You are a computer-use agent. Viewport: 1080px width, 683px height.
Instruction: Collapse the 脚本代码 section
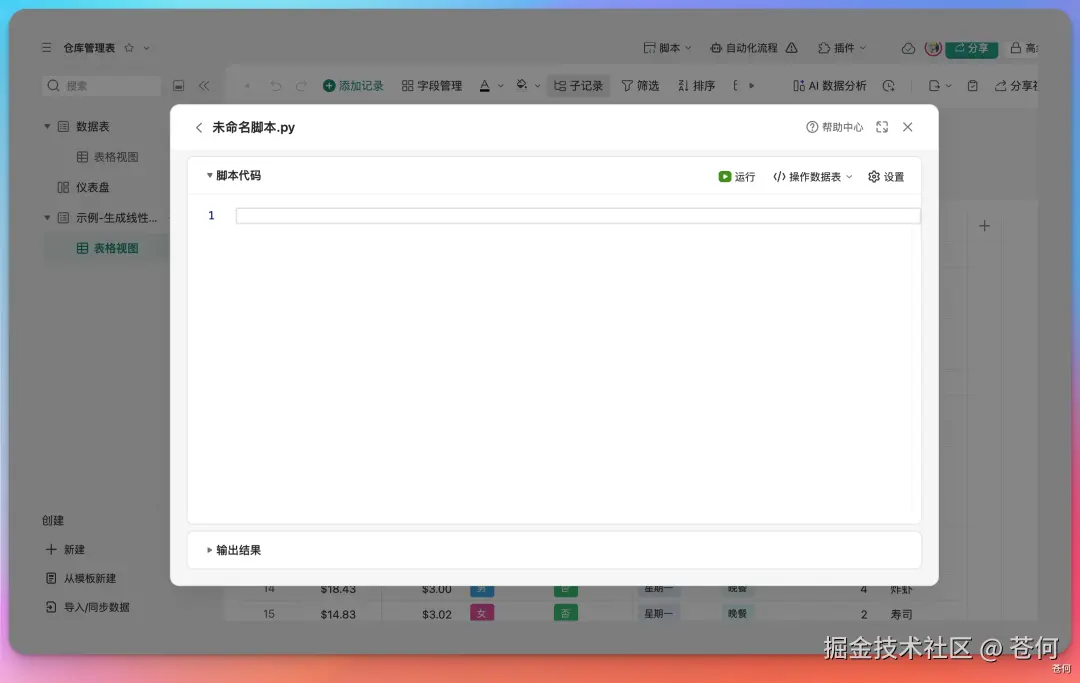(209, 176)
